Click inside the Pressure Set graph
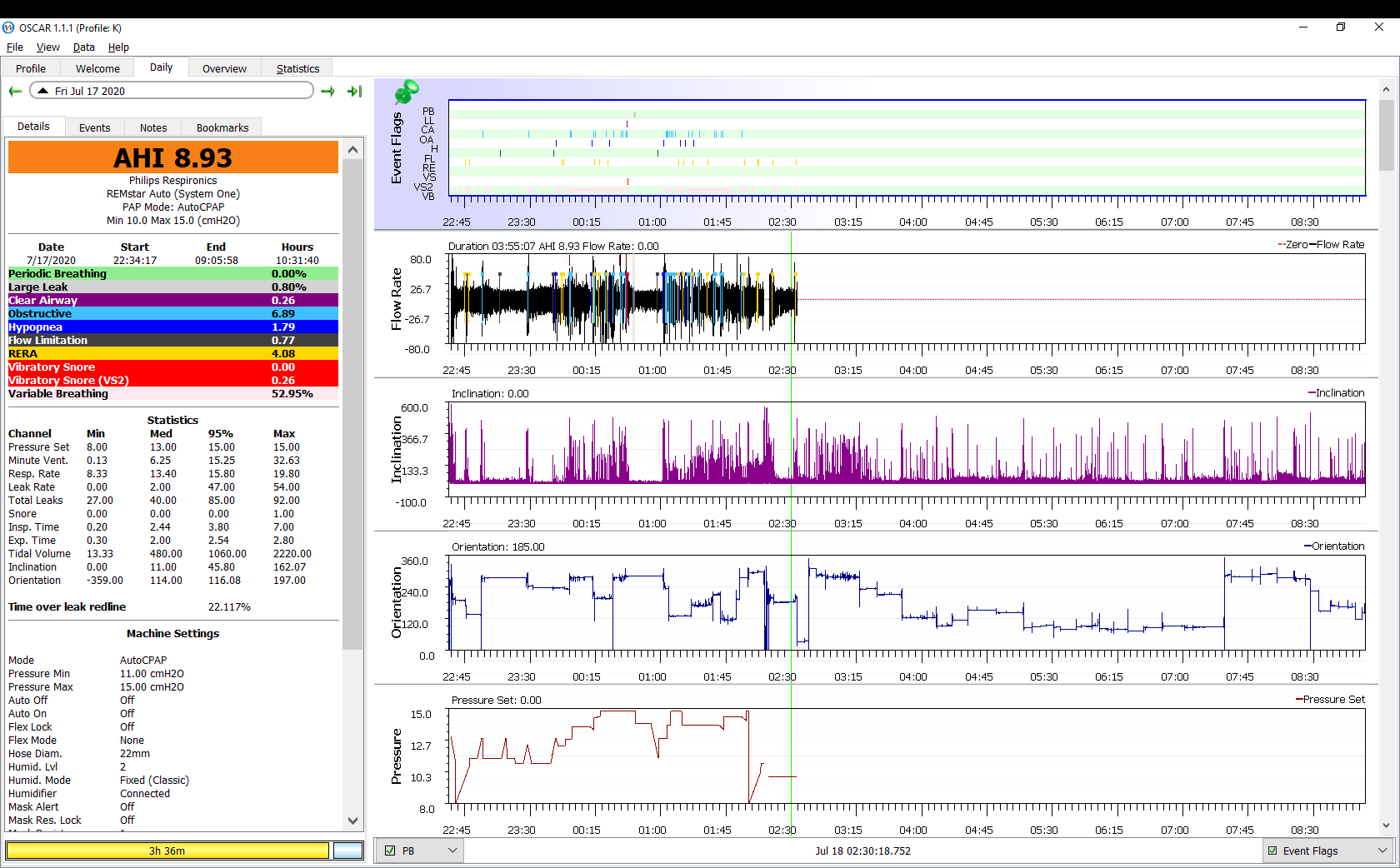The image size is (1400, 868). [x=907, y=756]
